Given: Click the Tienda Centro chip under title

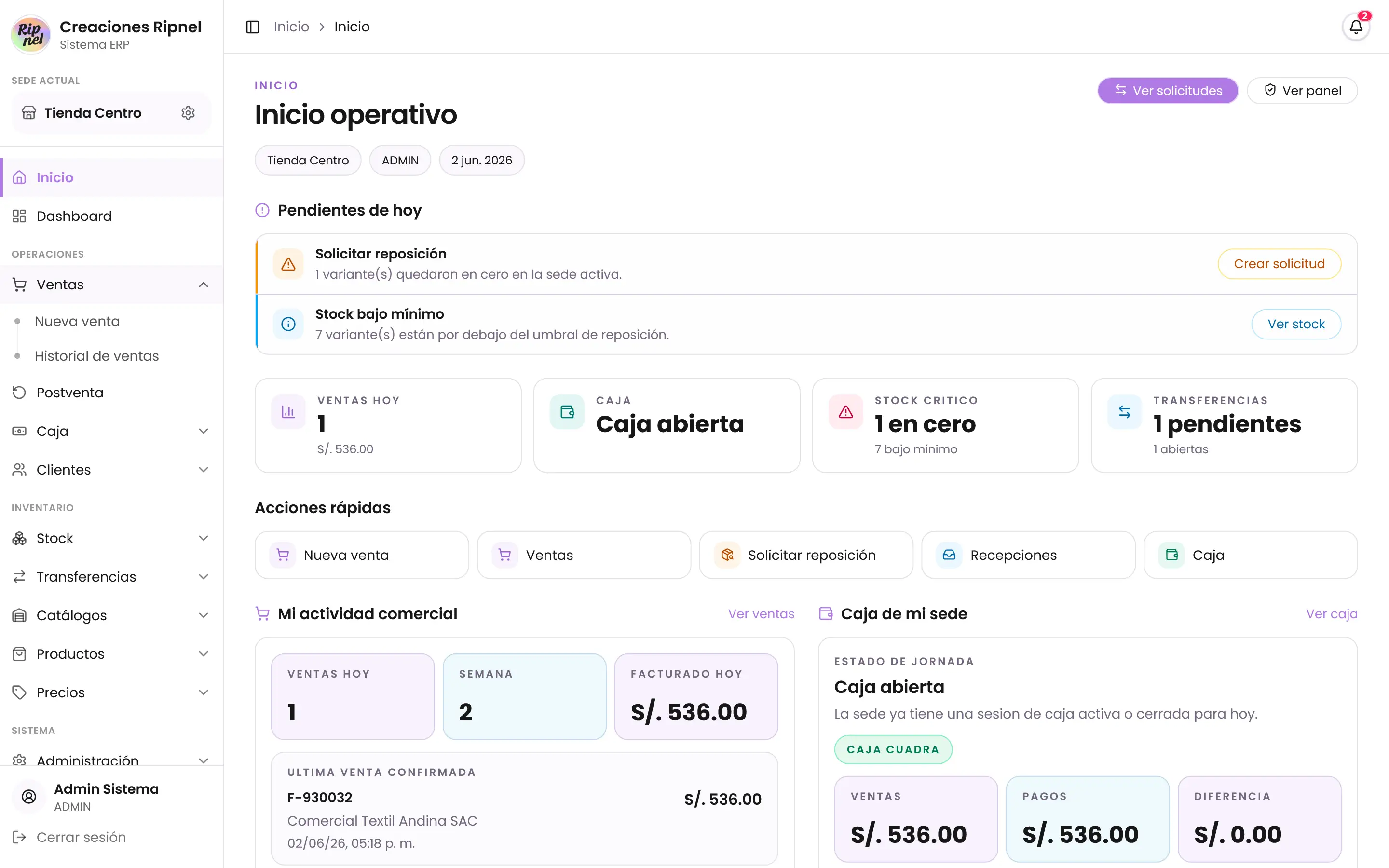Looking at the screenshot, I should tap(308, 160).
